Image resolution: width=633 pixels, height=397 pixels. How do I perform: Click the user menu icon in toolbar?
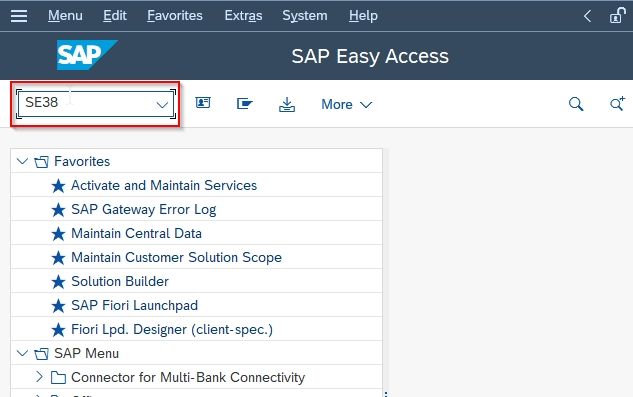(x=203, y=103)
